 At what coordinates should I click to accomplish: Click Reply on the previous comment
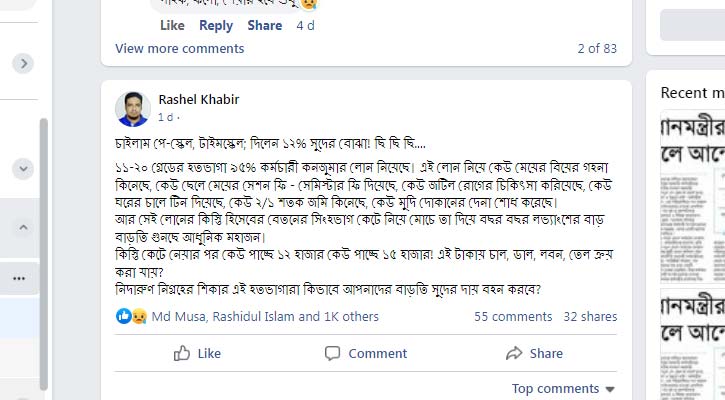pos(216,25)
